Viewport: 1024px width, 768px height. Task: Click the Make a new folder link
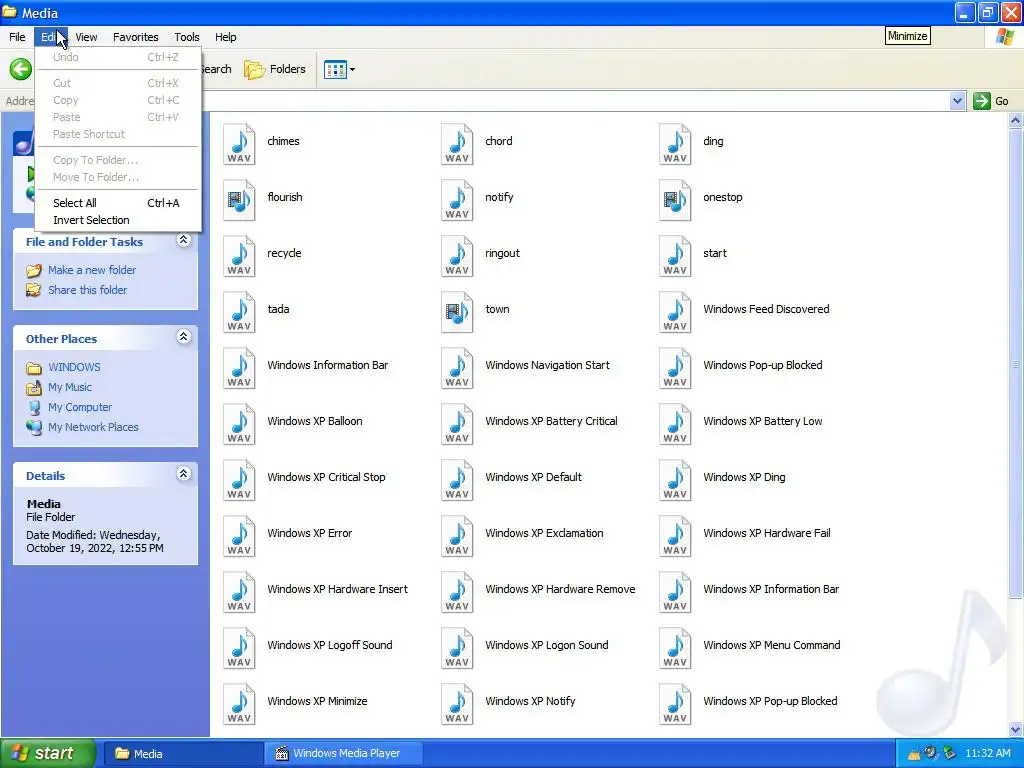click(x=92, y=270)
